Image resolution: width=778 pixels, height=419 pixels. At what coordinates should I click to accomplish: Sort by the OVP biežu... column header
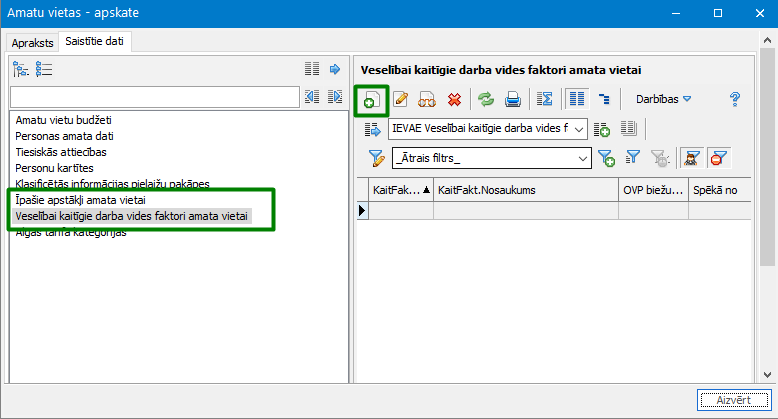pos(653,190)
